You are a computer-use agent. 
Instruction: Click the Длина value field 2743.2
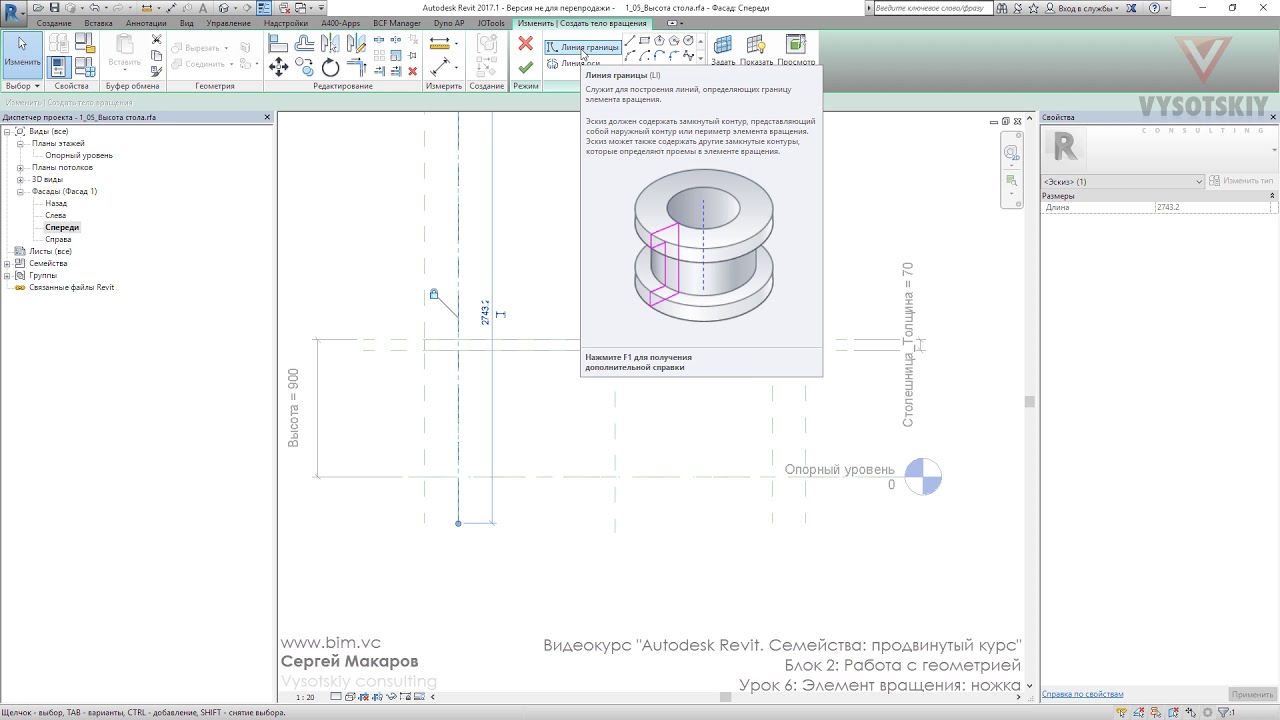point(1212,208)
